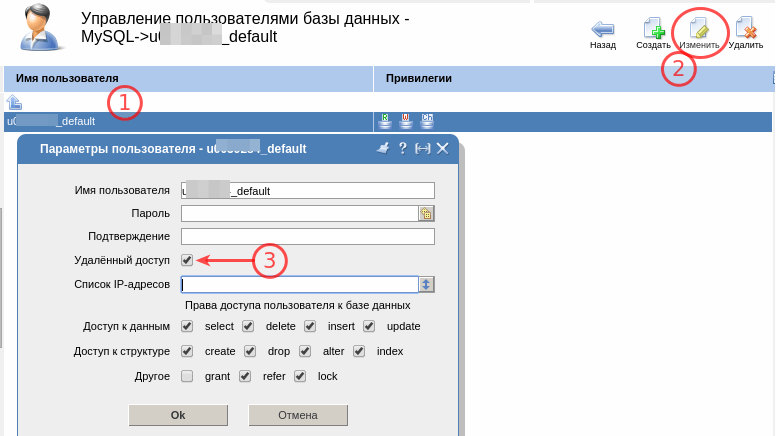Image resolution: width=776 pixels, height=436 pixels.
Task: Click the Ok button
Action: [178, 415]
